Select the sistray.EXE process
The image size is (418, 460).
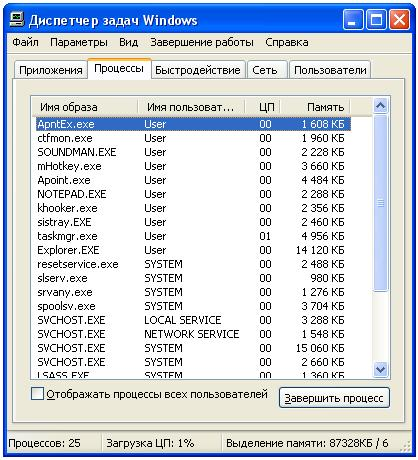click(193, 222)
